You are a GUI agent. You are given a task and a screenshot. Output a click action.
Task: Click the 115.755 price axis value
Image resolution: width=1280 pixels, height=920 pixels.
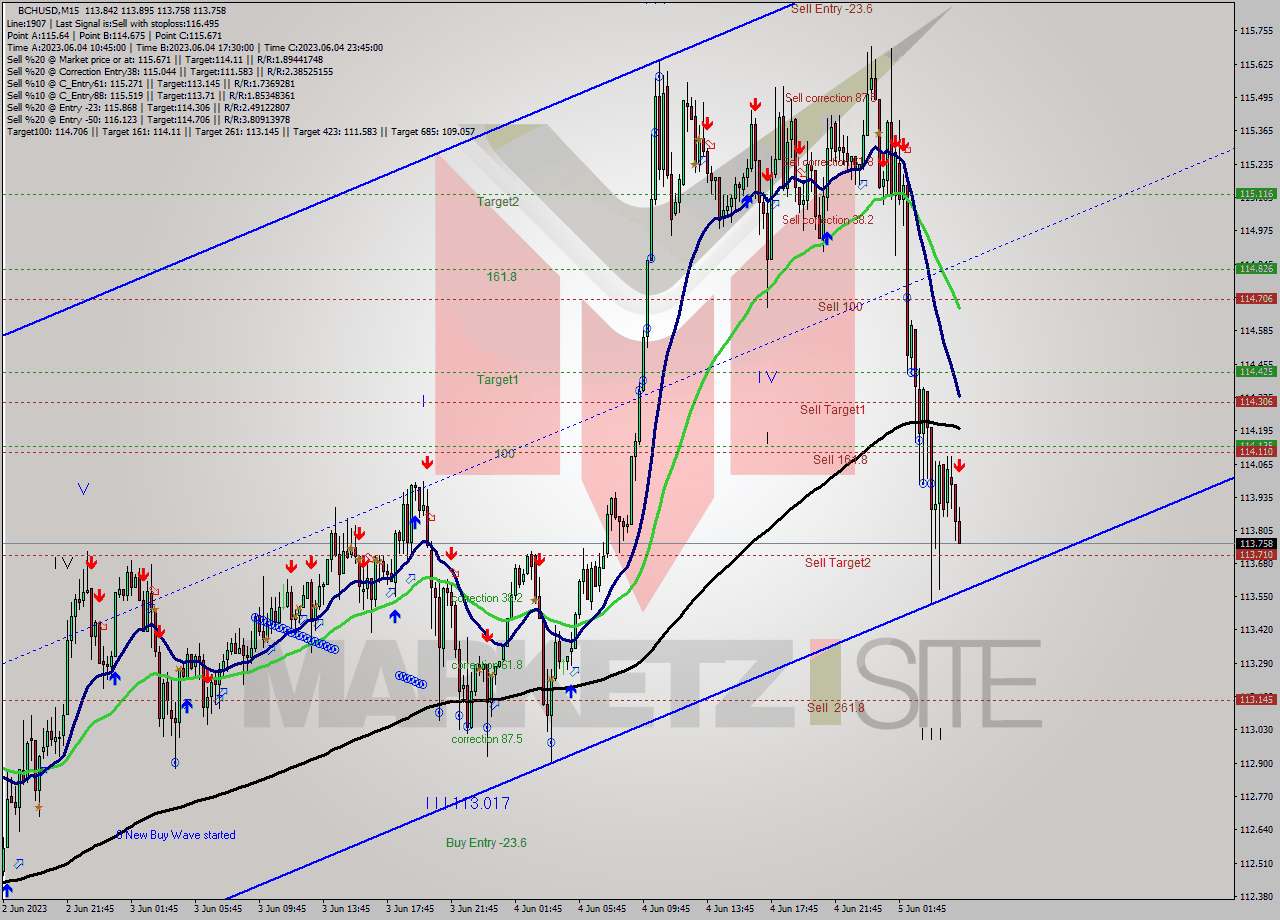1256,31
